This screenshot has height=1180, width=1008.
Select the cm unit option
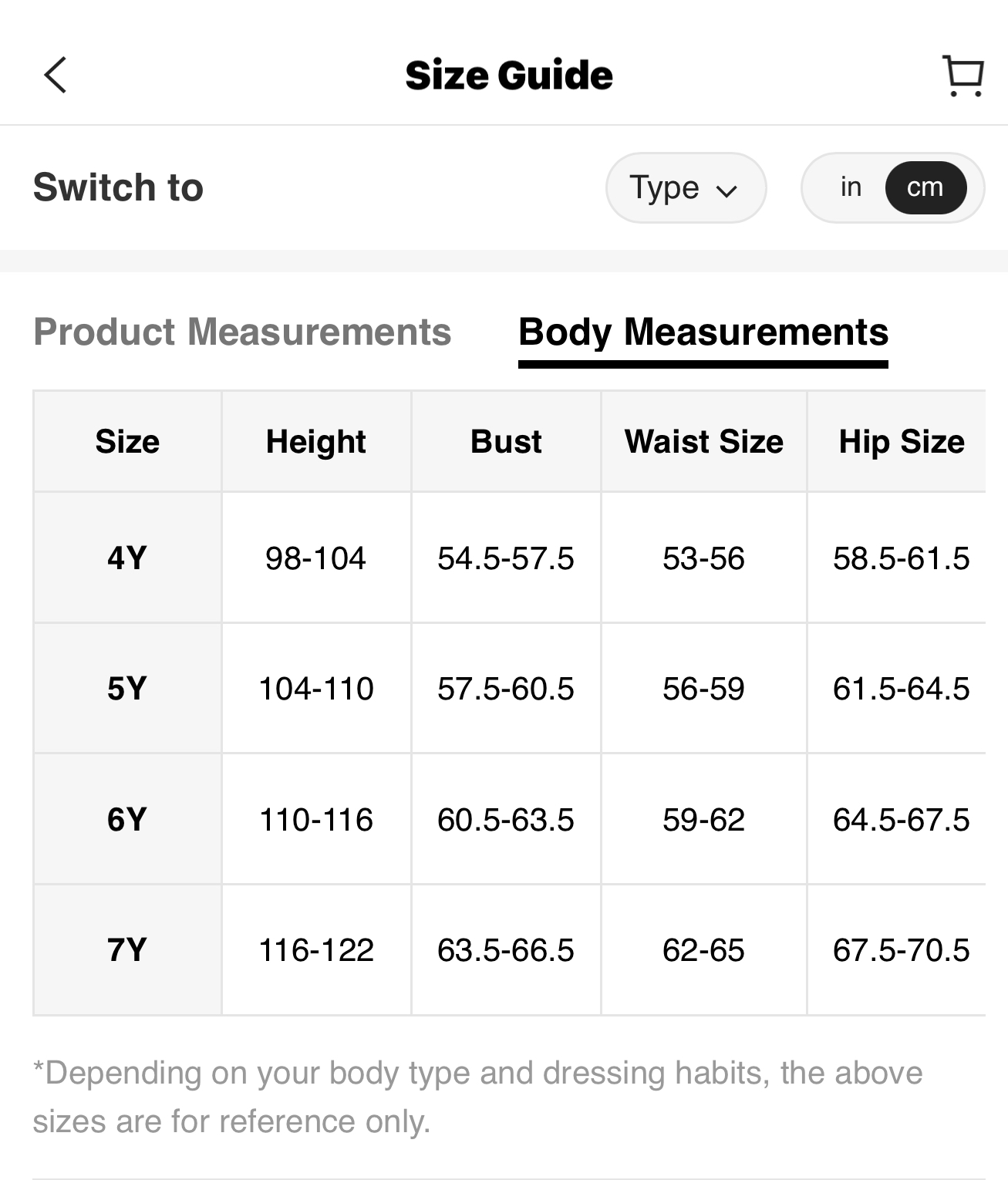click(x=925, y=187)
